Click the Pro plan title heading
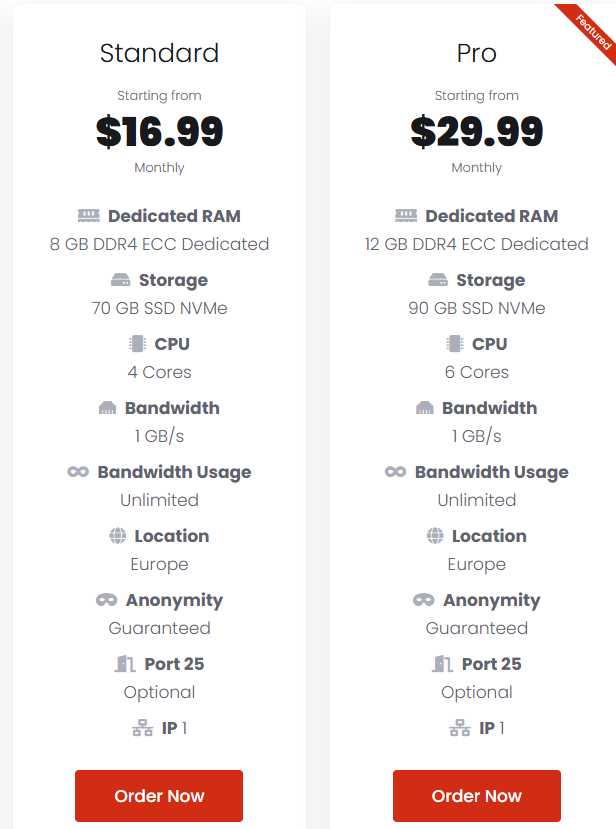This screenshot has width=616, height=829. click(x=476, y=53)
